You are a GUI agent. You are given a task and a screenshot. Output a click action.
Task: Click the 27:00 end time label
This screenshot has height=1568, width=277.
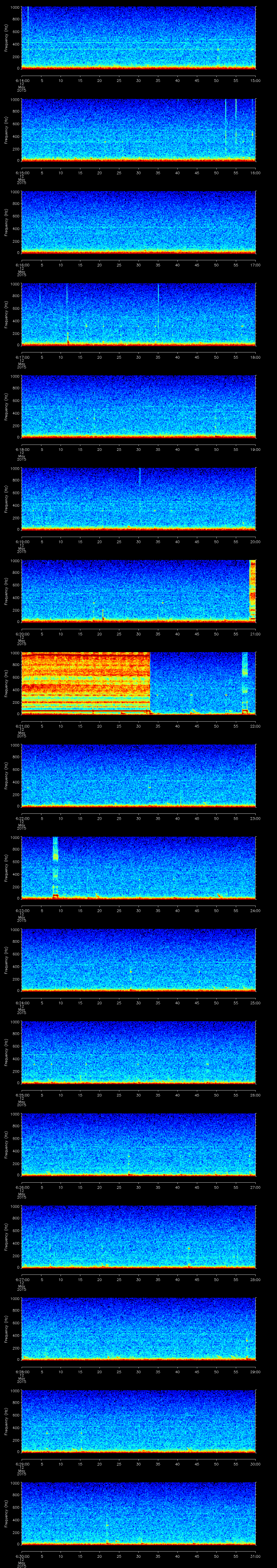pos(256,1187)
